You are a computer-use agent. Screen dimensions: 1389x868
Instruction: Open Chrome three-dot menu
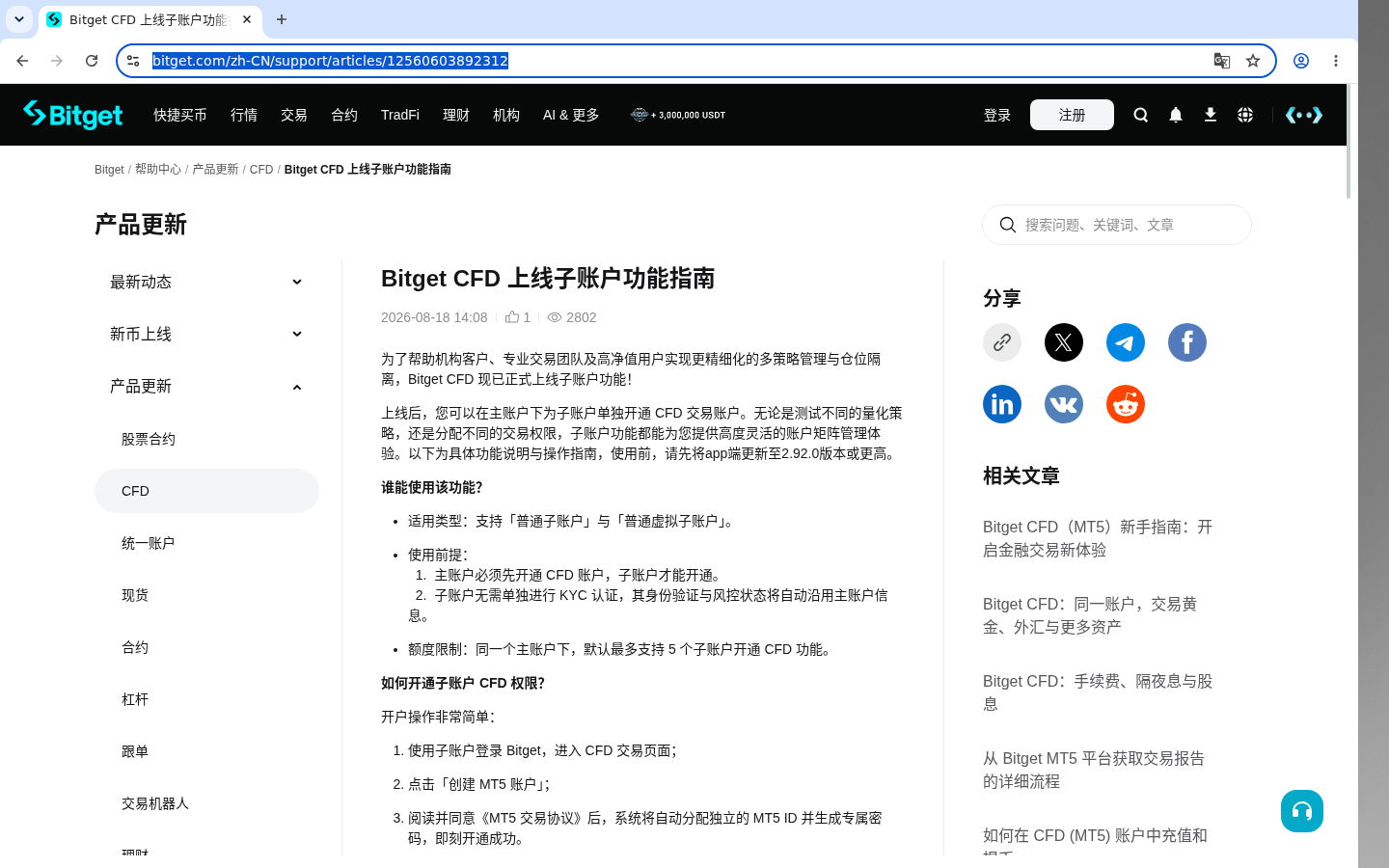[1336, 61]
